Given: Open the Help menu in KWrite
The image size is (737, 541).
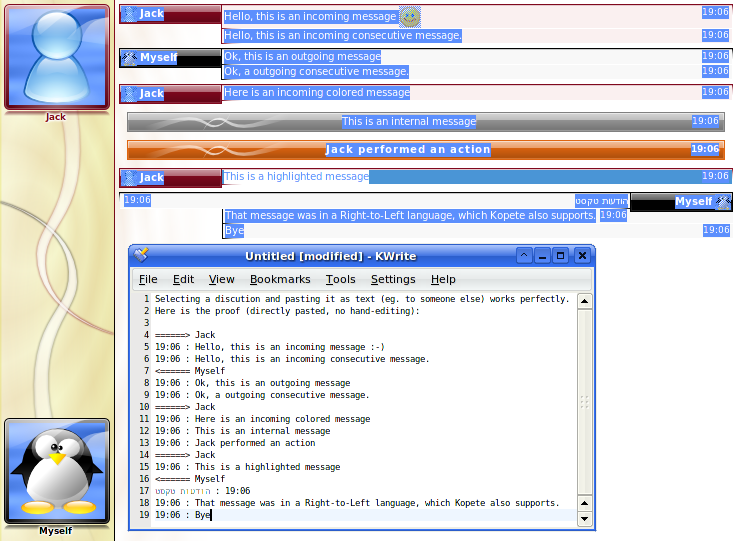Looking at the screenshot, I should point(443,279).
